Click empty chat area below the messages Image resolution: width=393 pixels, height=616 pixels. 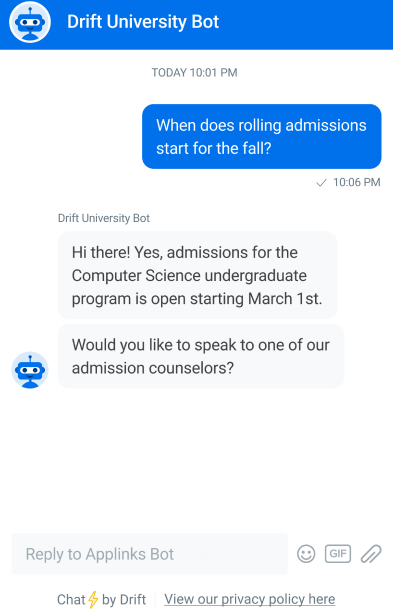click(x=196, y=460)
